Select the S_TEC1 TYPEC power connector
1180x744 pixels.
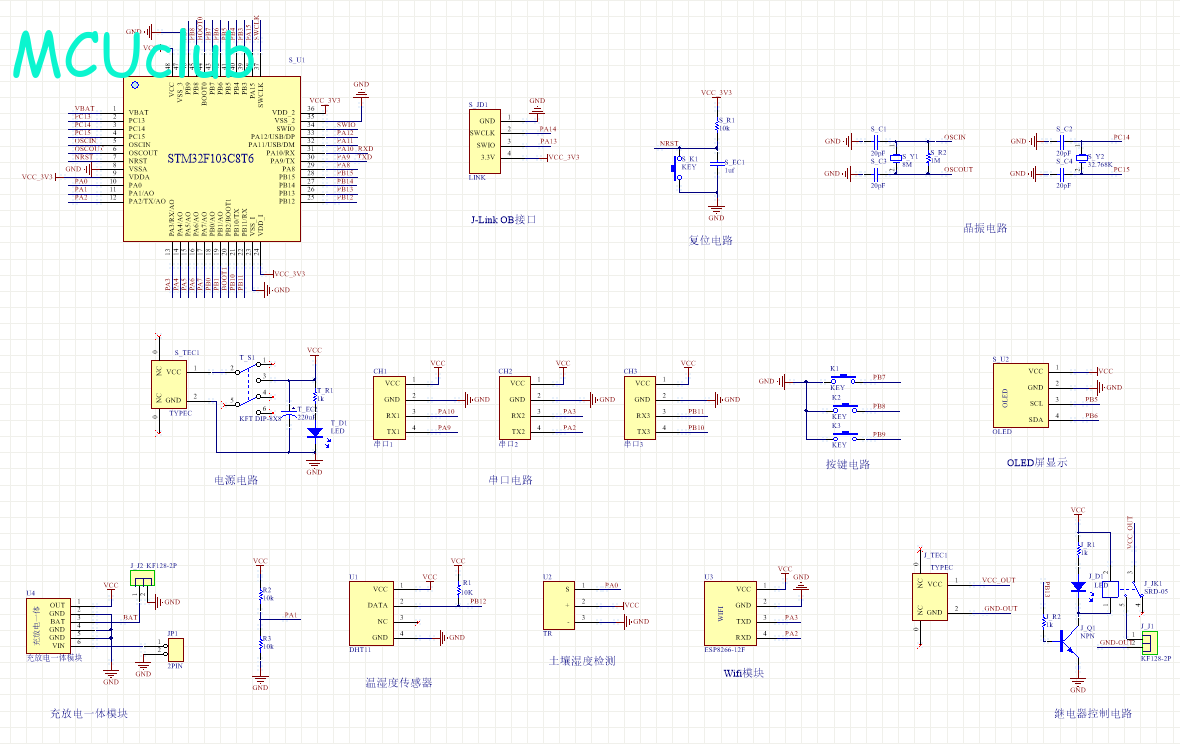(173, 385)
